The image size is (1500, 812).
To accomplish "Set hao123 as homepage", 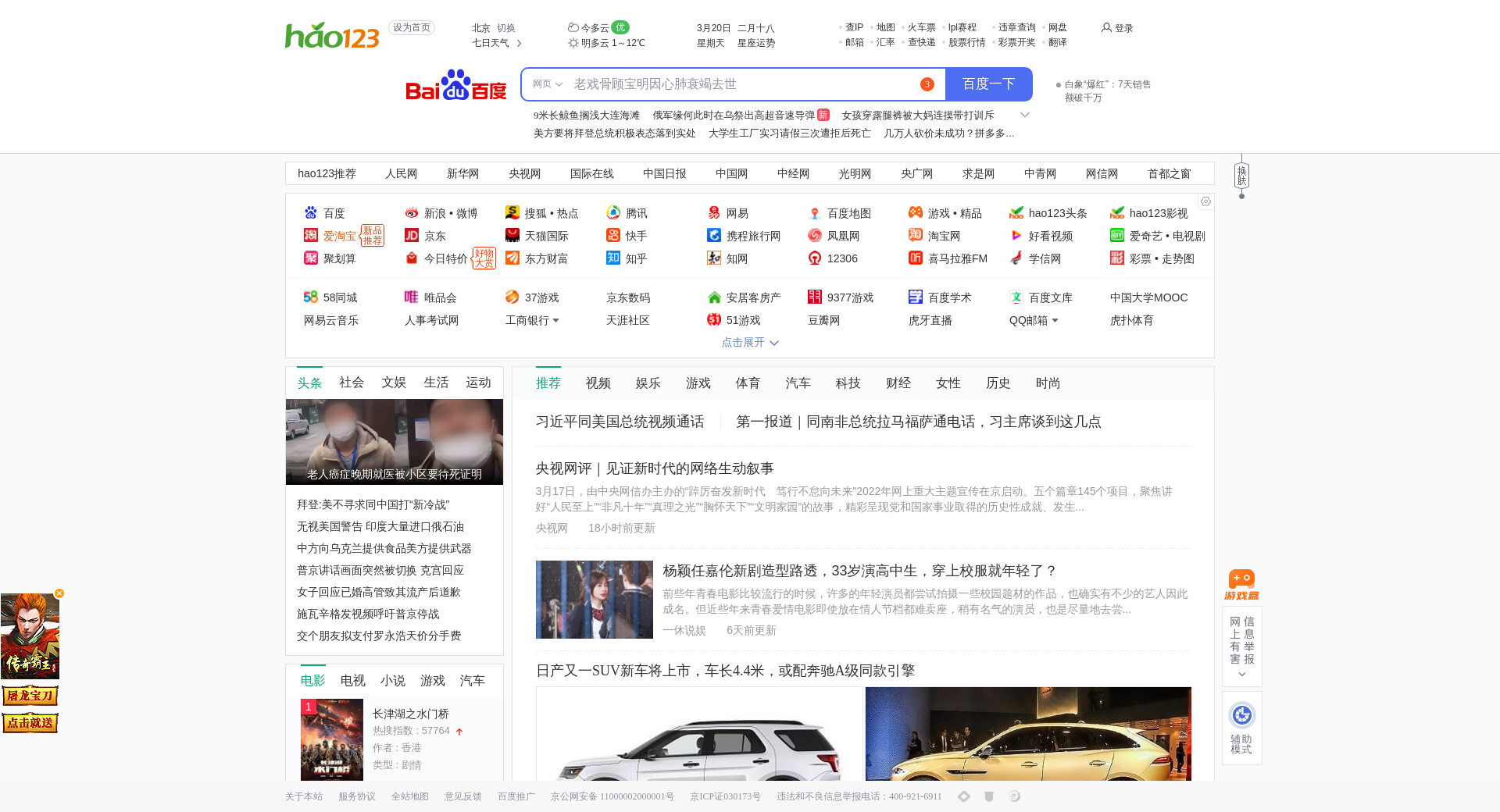I will coord(411,27).
